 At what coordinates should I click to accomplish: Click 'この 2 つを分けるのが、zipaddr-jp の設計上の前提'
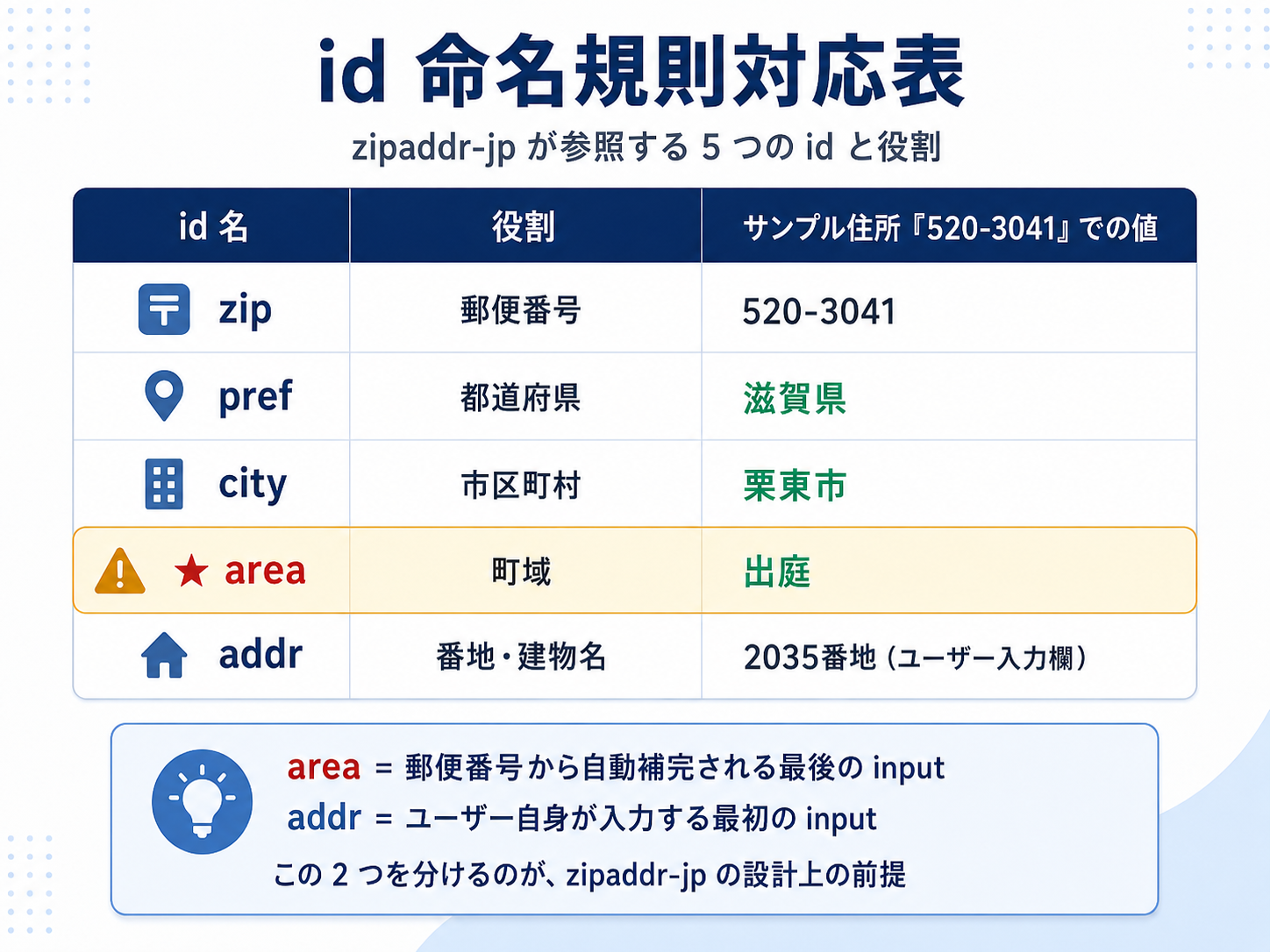[589, 874]
